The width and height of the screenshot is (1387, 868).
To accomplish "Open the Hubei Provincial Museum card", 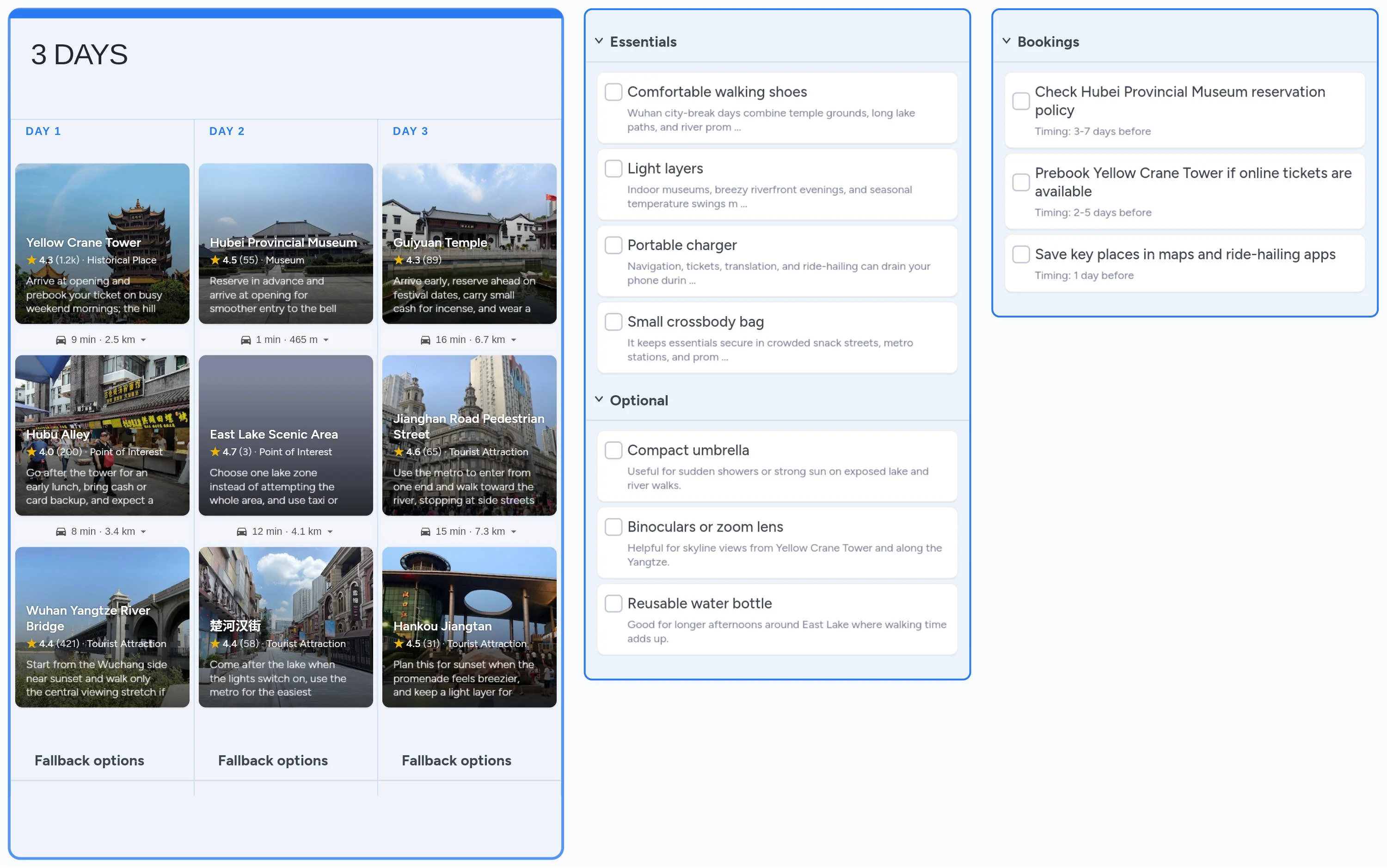I will click(285, 244).
